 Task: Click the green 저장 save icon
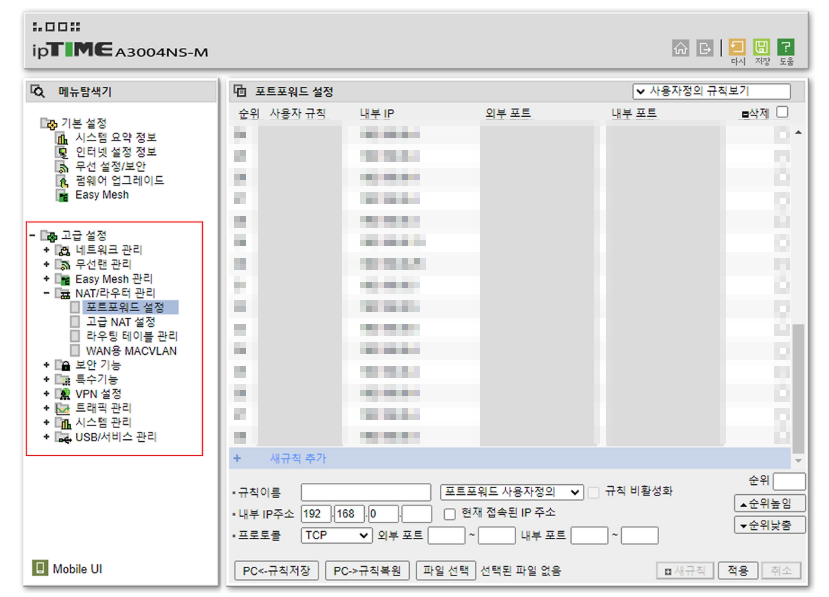(x=761, y=47)
